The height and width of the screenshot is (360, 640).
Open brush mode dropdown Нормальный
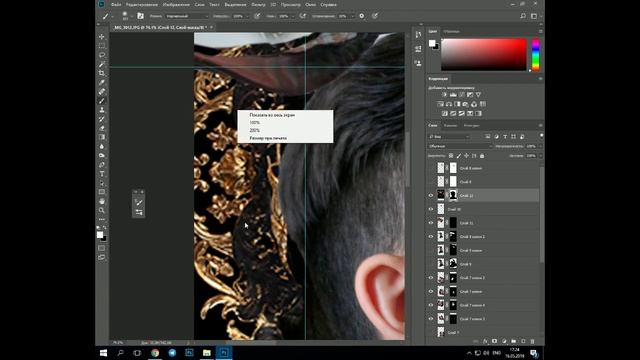[x=187, y=16]
